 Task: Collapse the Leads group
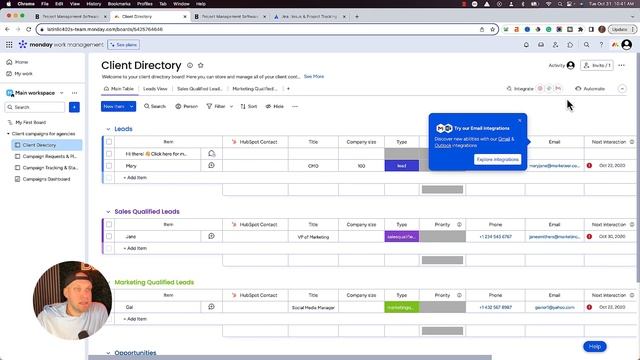tap(108, 129)
